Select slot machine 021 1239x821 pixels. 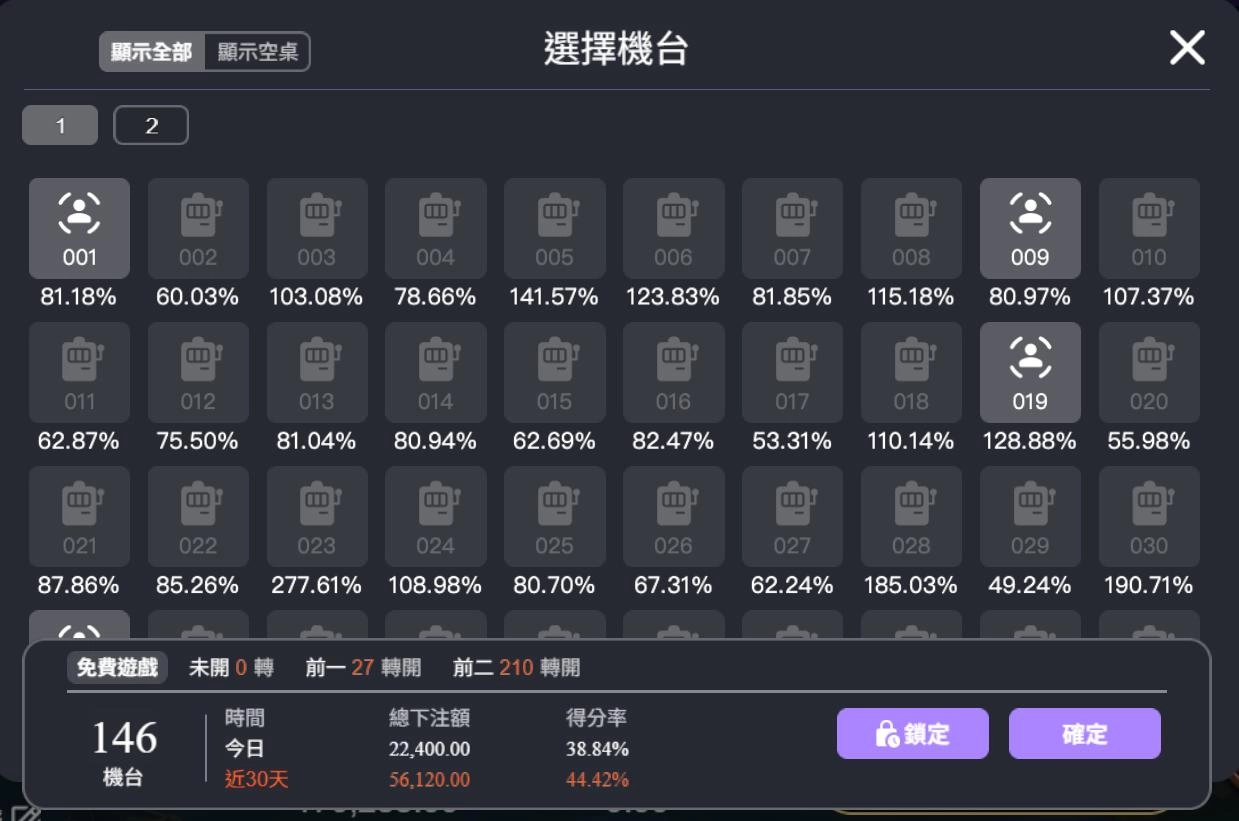tap(79, 516)
